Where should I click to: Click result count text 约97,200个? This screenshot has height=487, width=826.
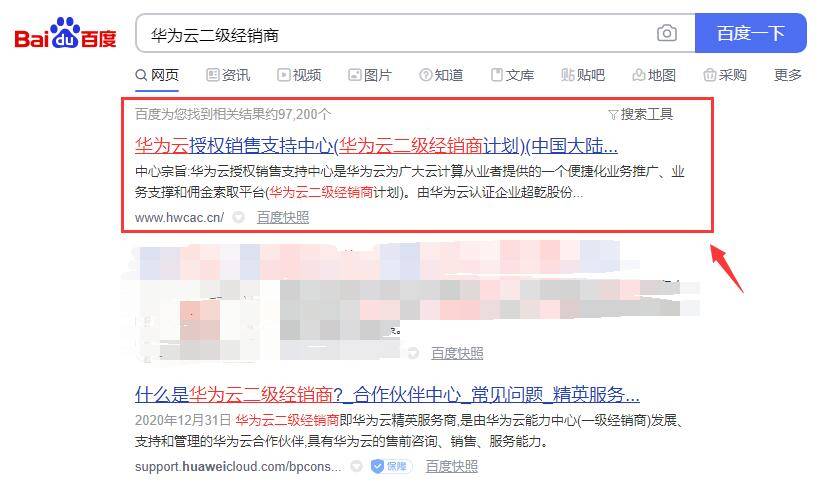pyautogui.click(x=233, y=114)
